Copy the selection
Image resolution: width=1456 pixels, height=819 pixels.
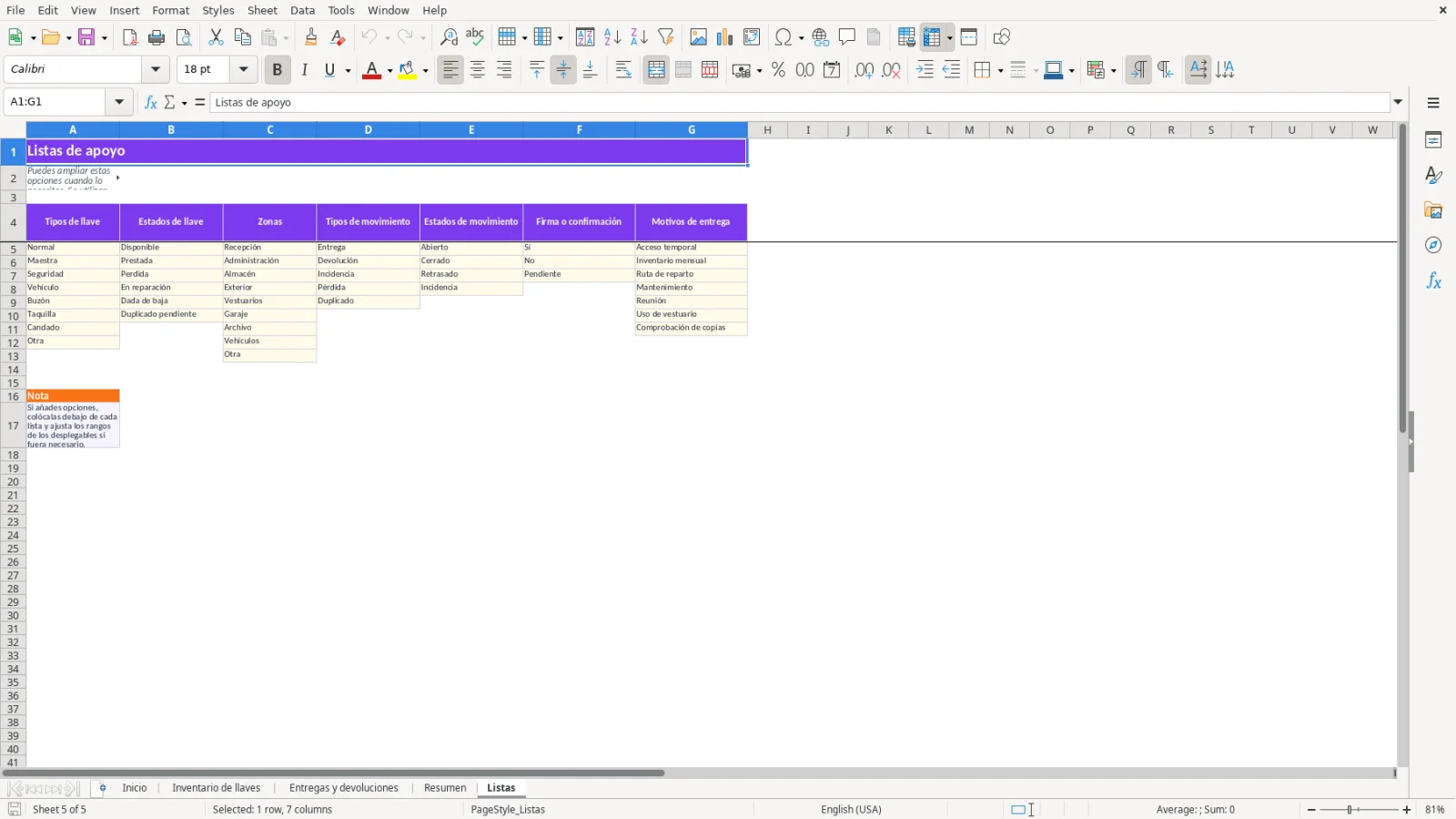pyautogui.click(x=242, y=37)
